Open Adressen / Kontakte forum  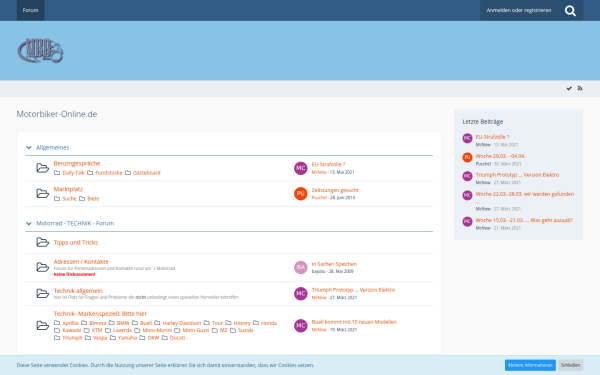pyautogui.click(x=81, y=261)
